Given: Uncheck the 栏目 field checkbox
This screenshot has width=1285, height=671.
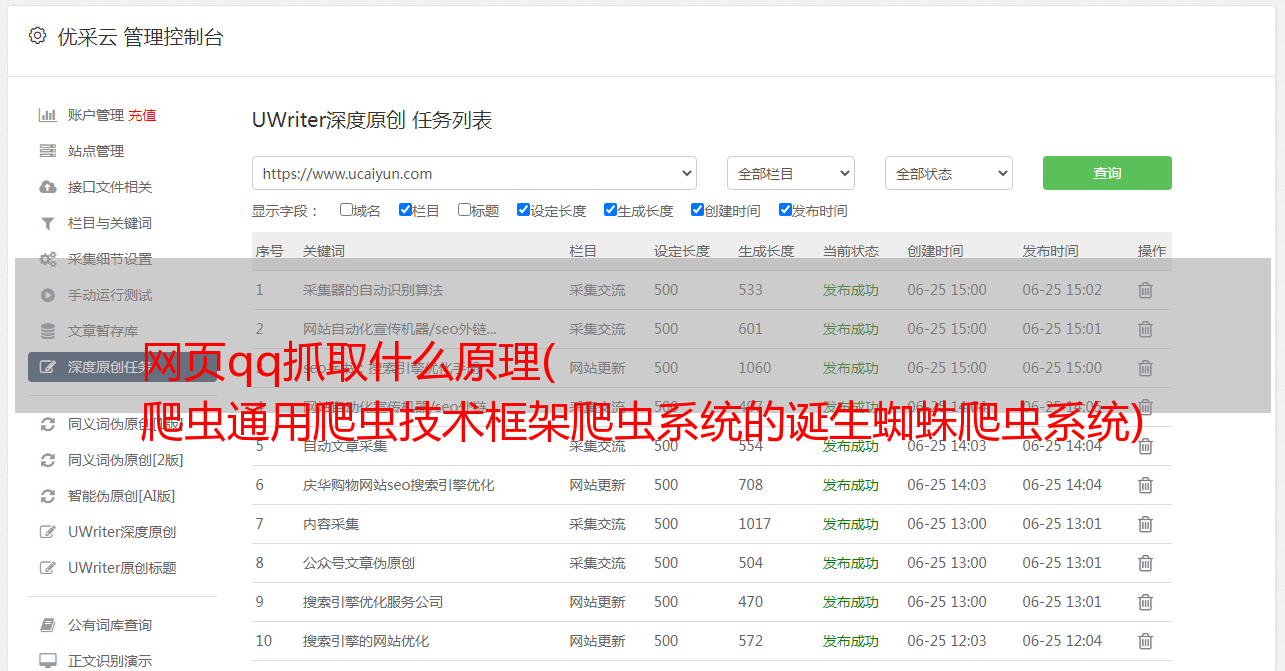Looking at the screenshot, I should [405, 210].
